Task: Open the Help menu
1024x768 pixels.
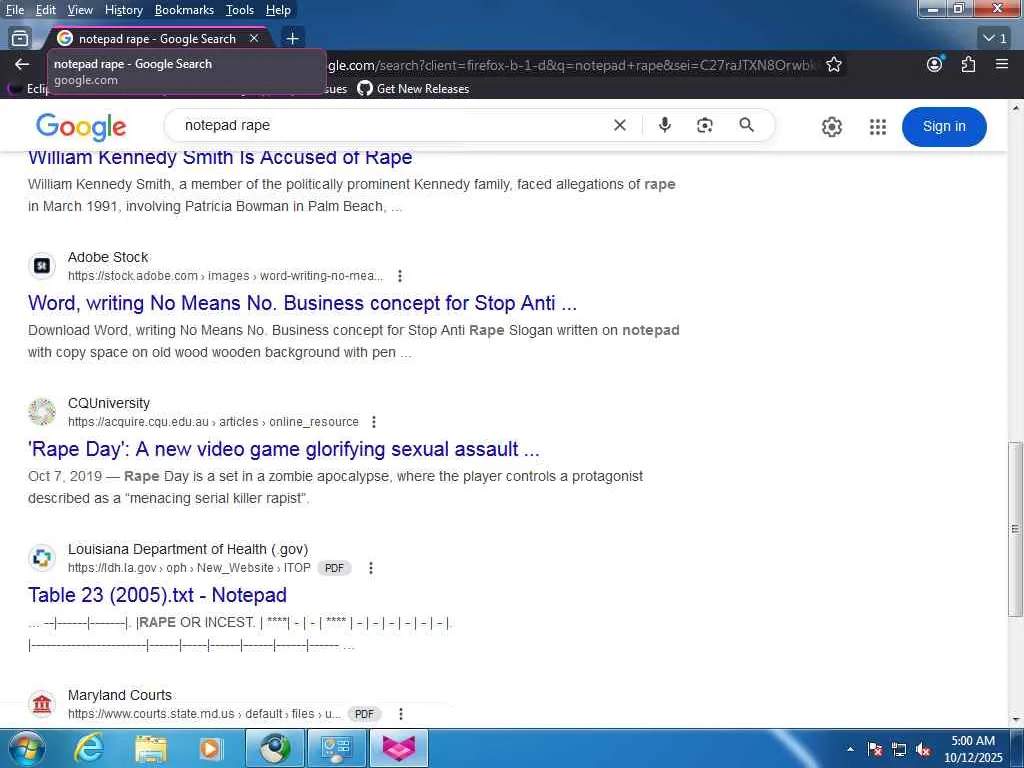Action: 278,10
